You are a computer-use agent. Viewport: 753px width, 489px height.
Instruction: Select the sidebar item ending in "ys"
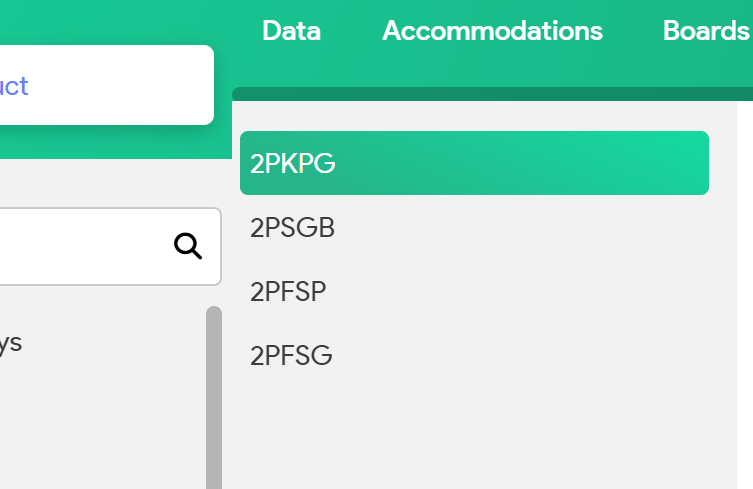click(10, 344)
